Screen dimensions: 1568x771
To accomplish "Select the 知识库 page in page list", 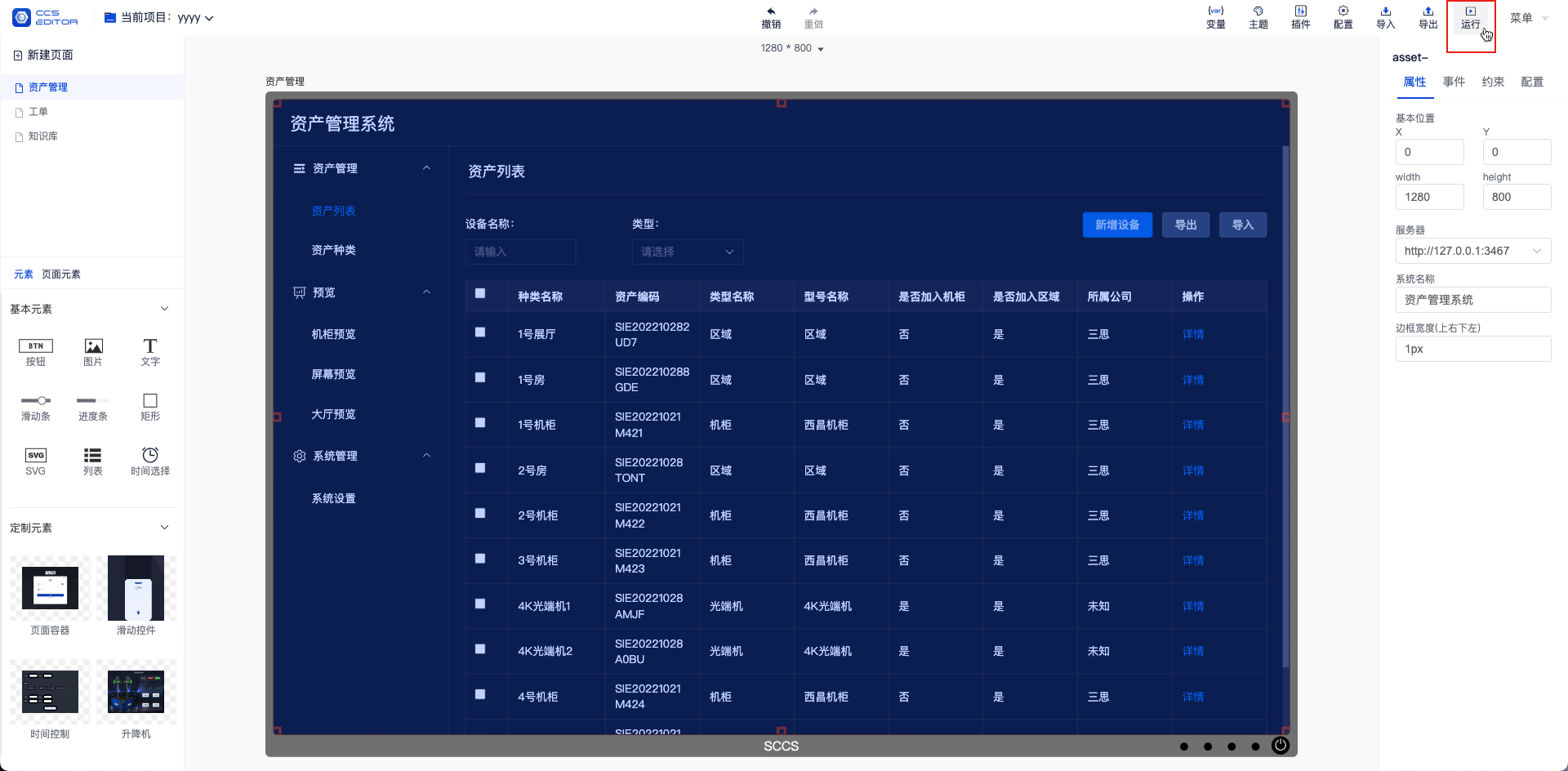I will (x=43, y=136).
